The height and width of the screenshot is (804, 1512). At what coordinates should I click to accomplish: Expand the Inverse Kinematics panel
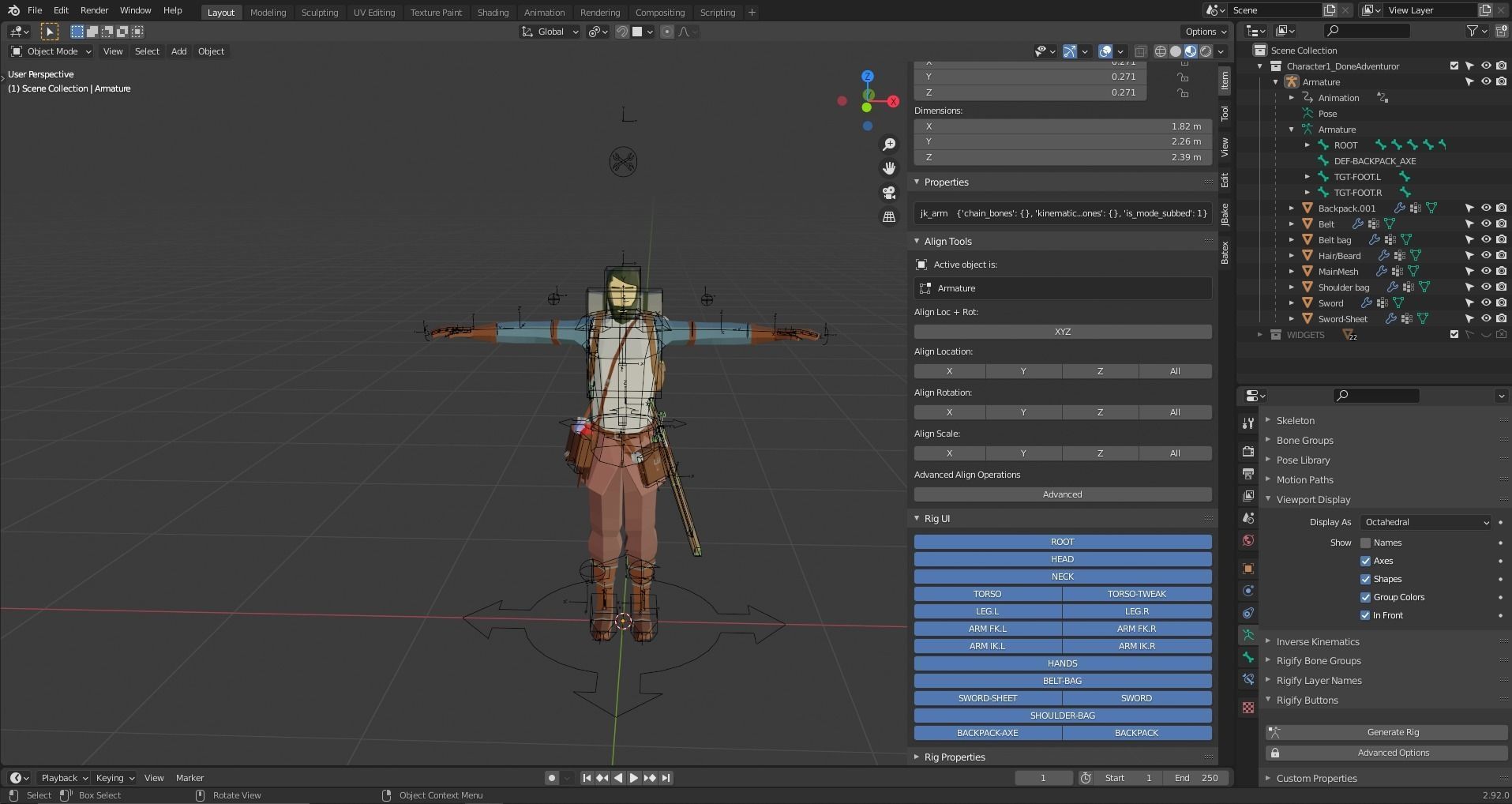(1317, 641)
